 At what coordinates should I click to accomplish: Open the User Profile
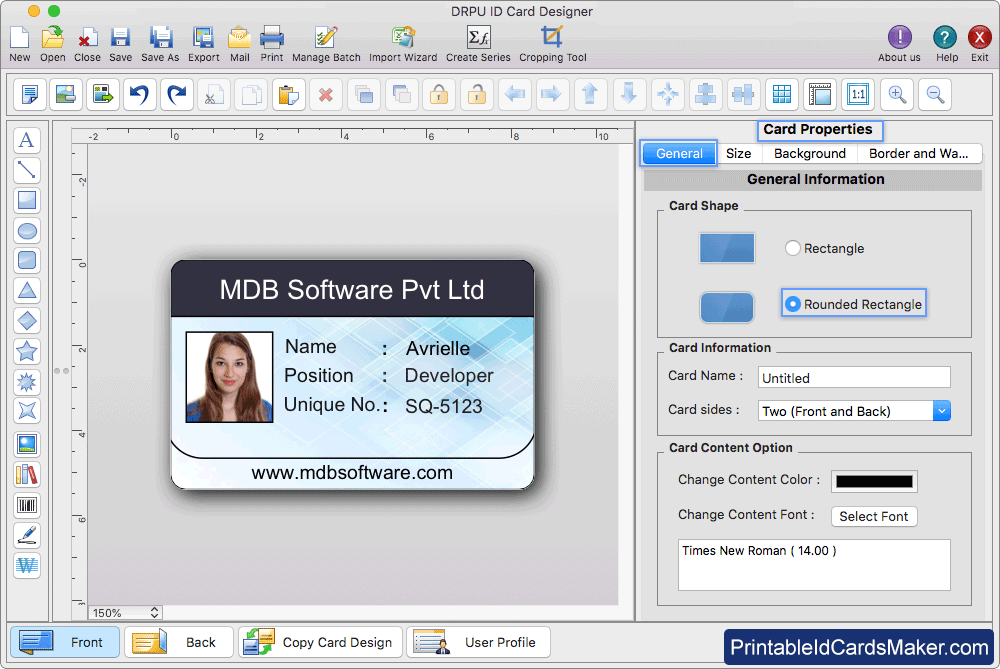(x=478, y=642)
